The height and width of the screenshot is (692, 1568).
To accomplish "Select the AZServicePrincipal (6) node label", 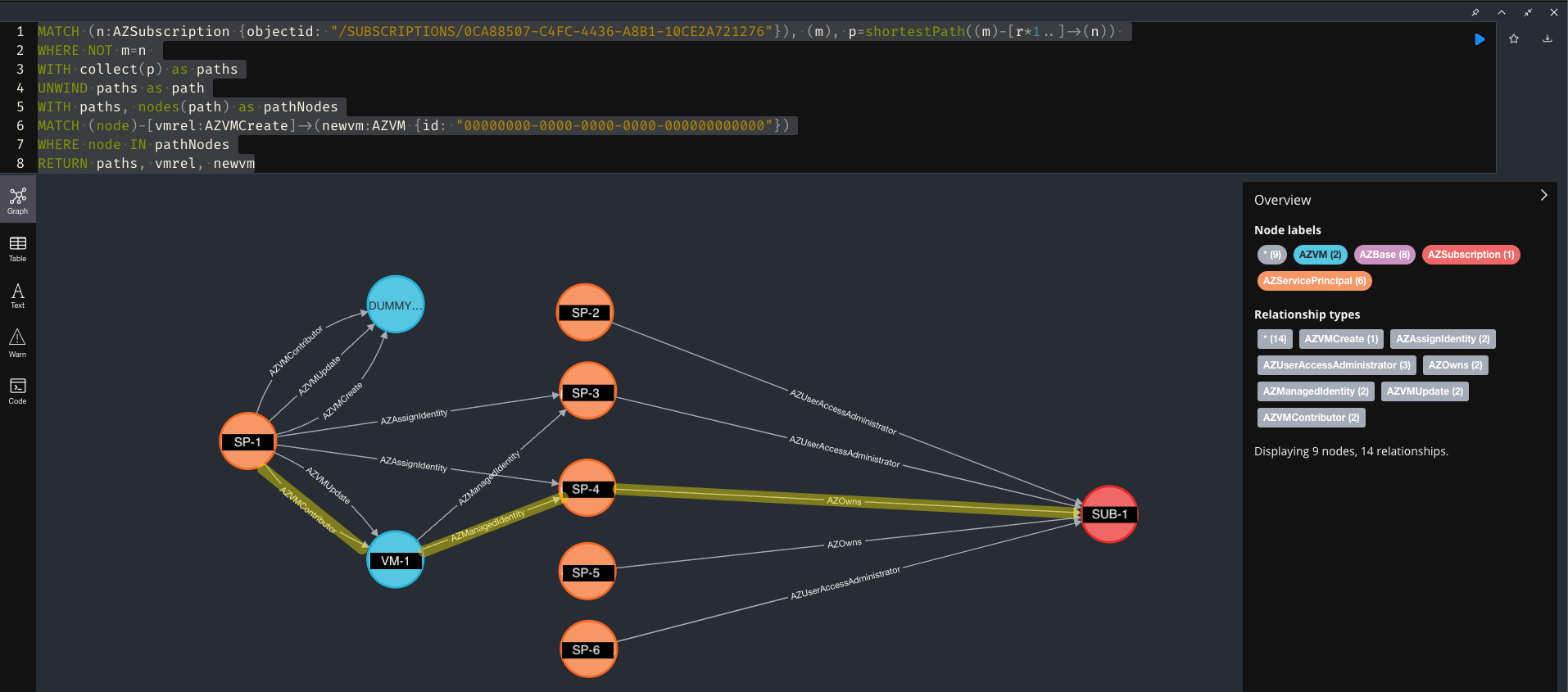I will point(1314,281).
